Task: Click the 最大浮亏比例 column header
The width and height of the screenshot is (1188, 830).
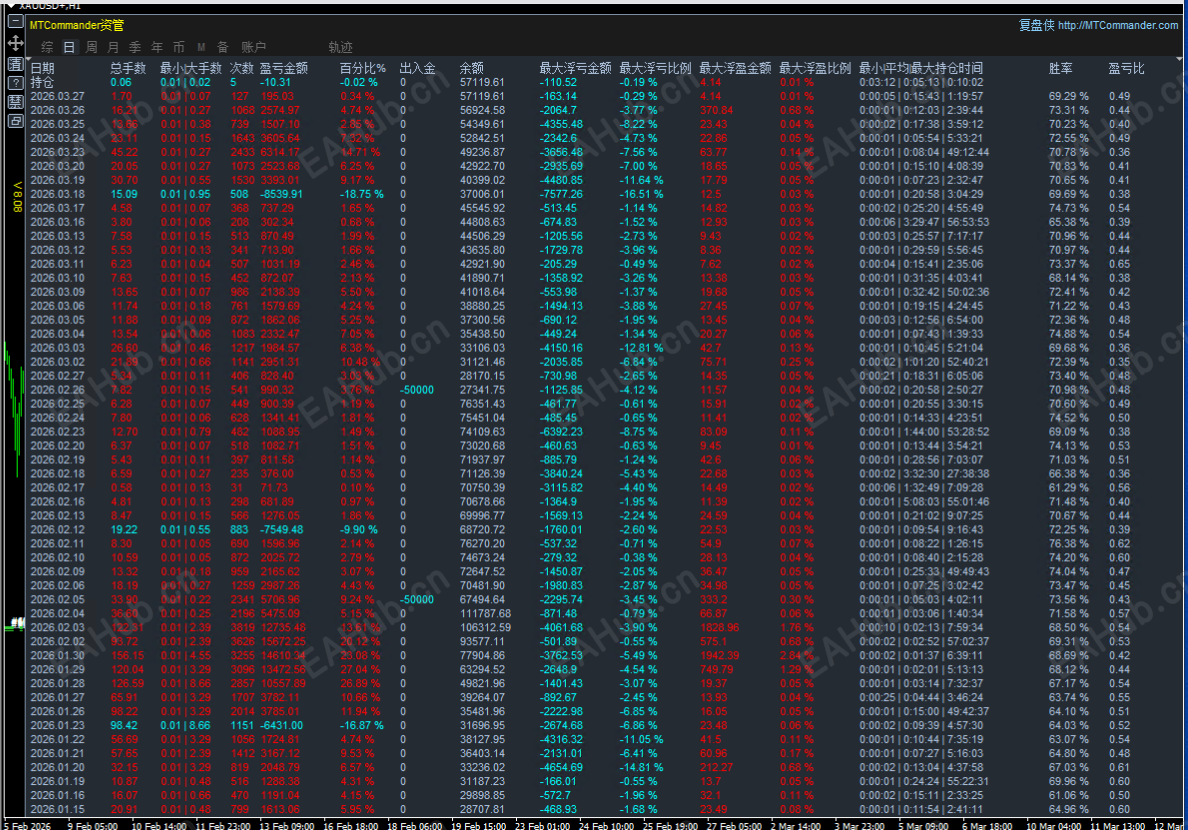Action: (655, 68)
